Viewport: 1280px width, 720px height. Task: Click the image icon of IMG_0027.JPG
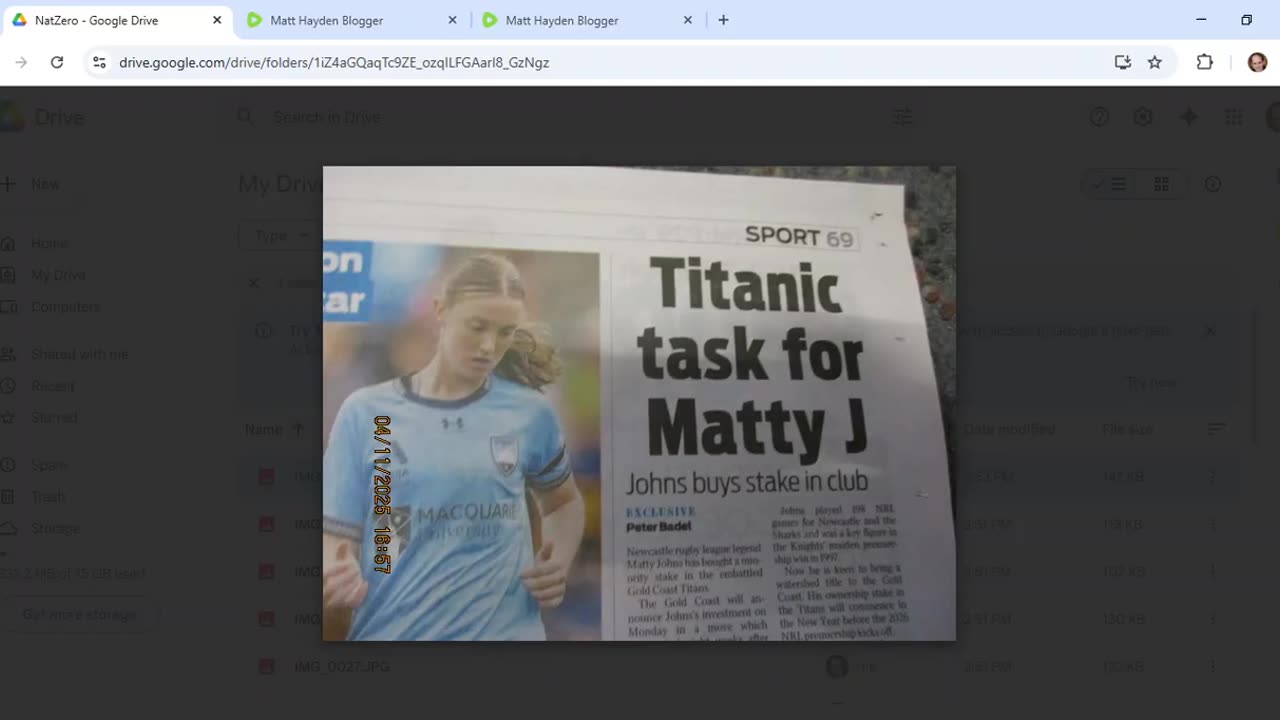pyautogui.click(x=266, y=666)
